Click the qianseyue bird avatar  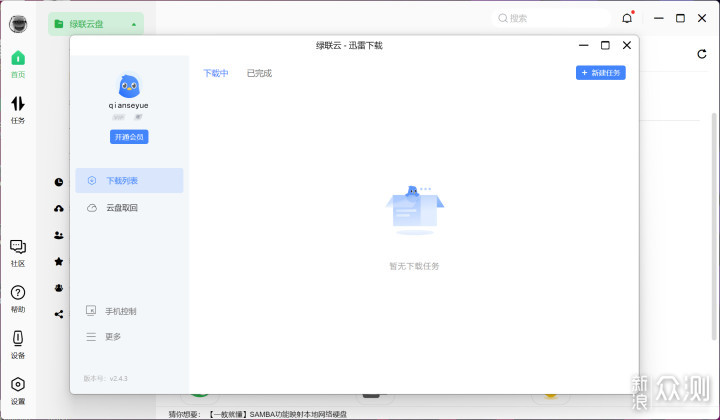(x=129, y=85)
